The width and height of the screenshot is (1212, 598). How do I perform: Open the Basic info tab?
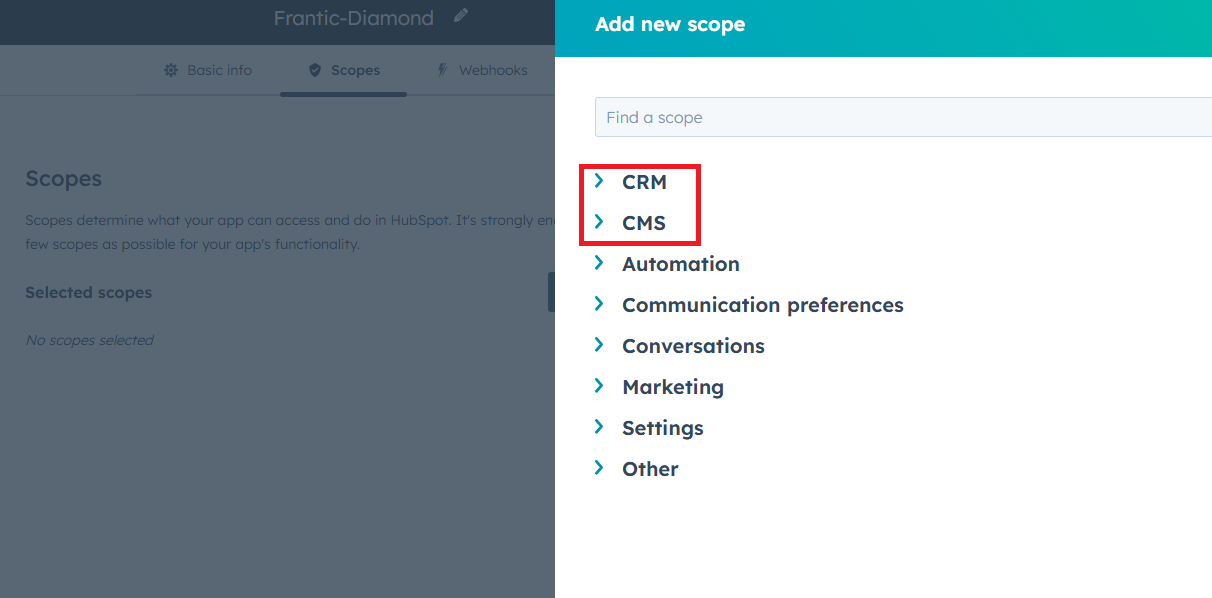(208, 70)
